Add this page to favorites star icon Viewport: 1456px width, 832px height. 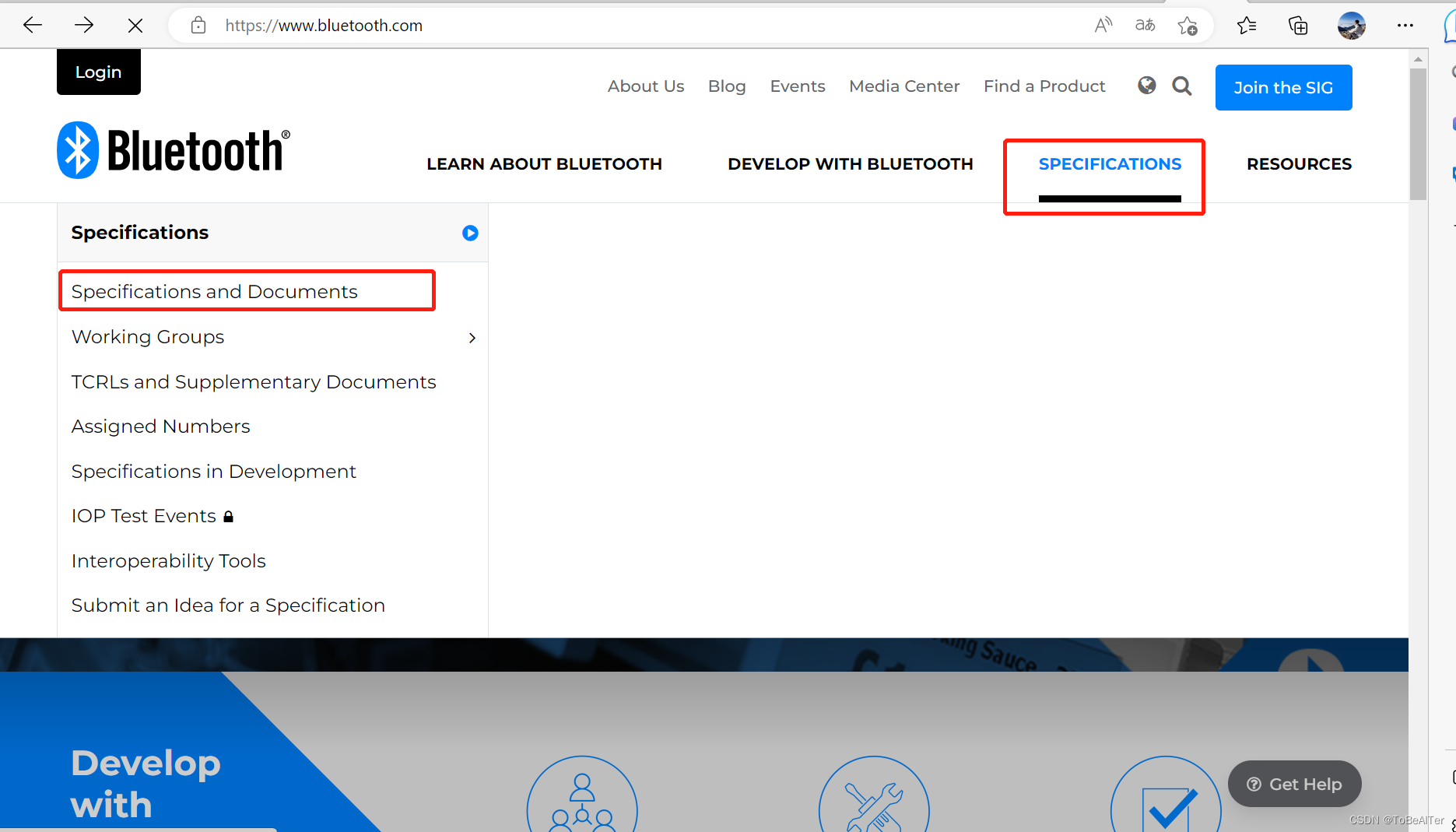[x=1188, y=26]
